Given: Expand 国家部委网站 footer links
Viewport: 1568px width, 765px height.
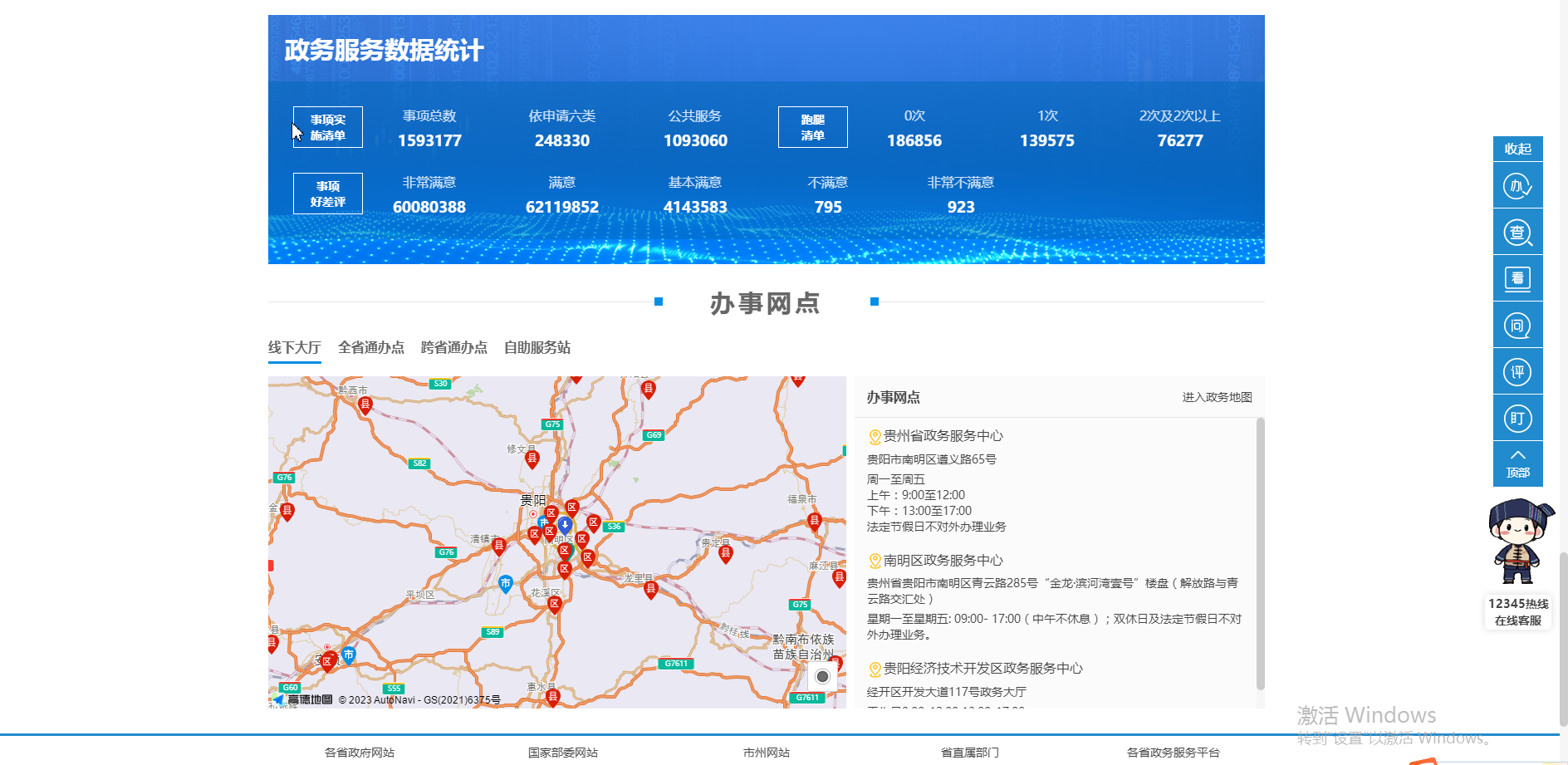Looking at the screenshot, I should pos(563,753).
